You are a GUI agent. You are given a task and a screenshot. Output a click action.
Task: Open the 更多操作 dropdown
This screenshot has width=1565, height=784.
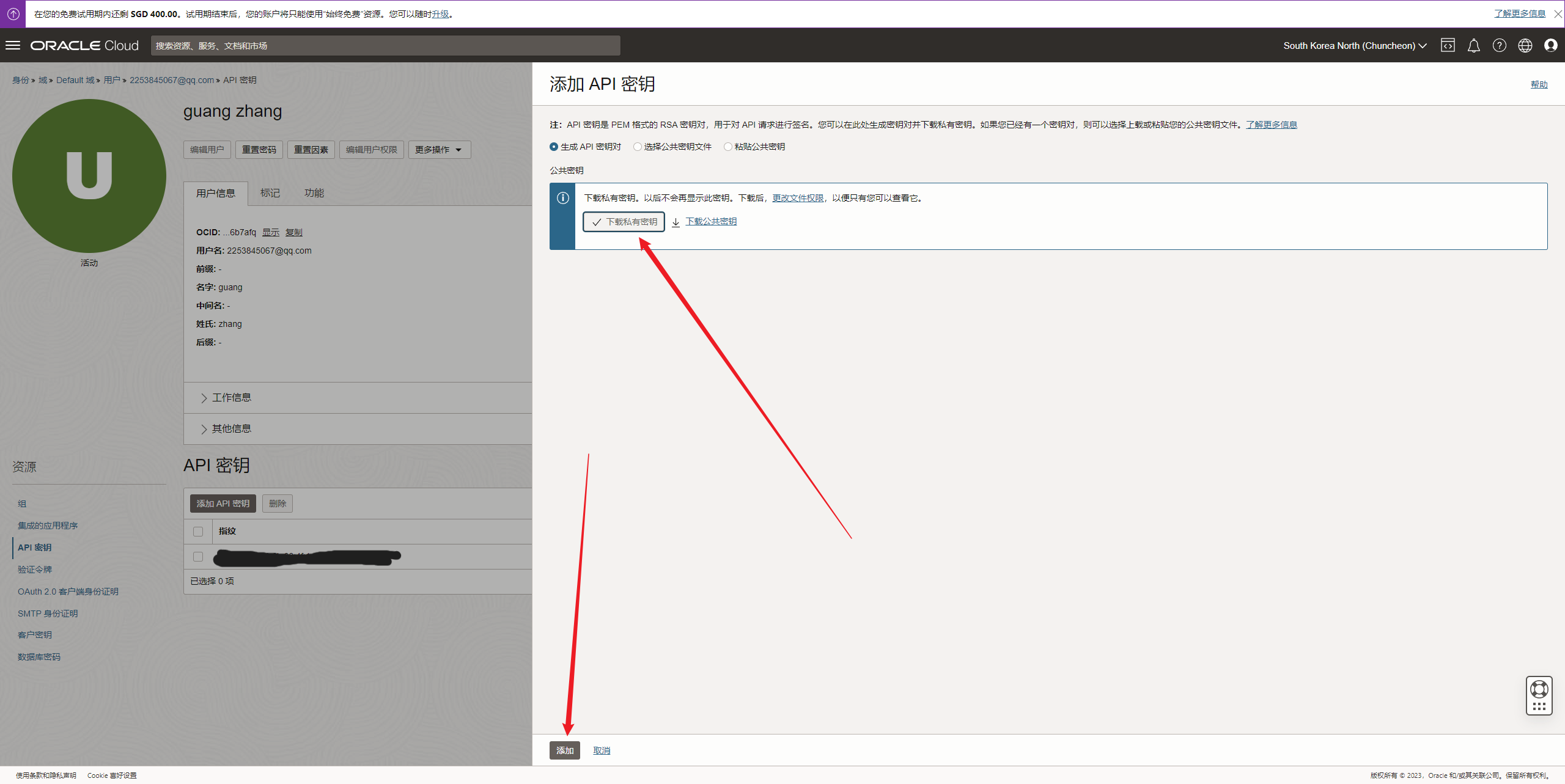pos(439,150)
